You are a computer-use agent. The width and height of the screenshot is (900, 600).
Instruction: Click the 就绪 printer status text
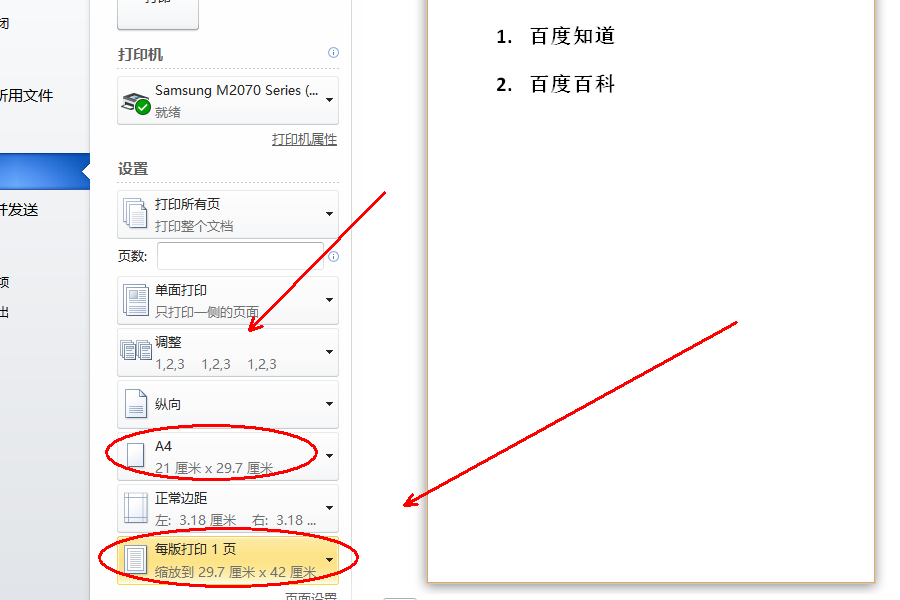(168, 113)
